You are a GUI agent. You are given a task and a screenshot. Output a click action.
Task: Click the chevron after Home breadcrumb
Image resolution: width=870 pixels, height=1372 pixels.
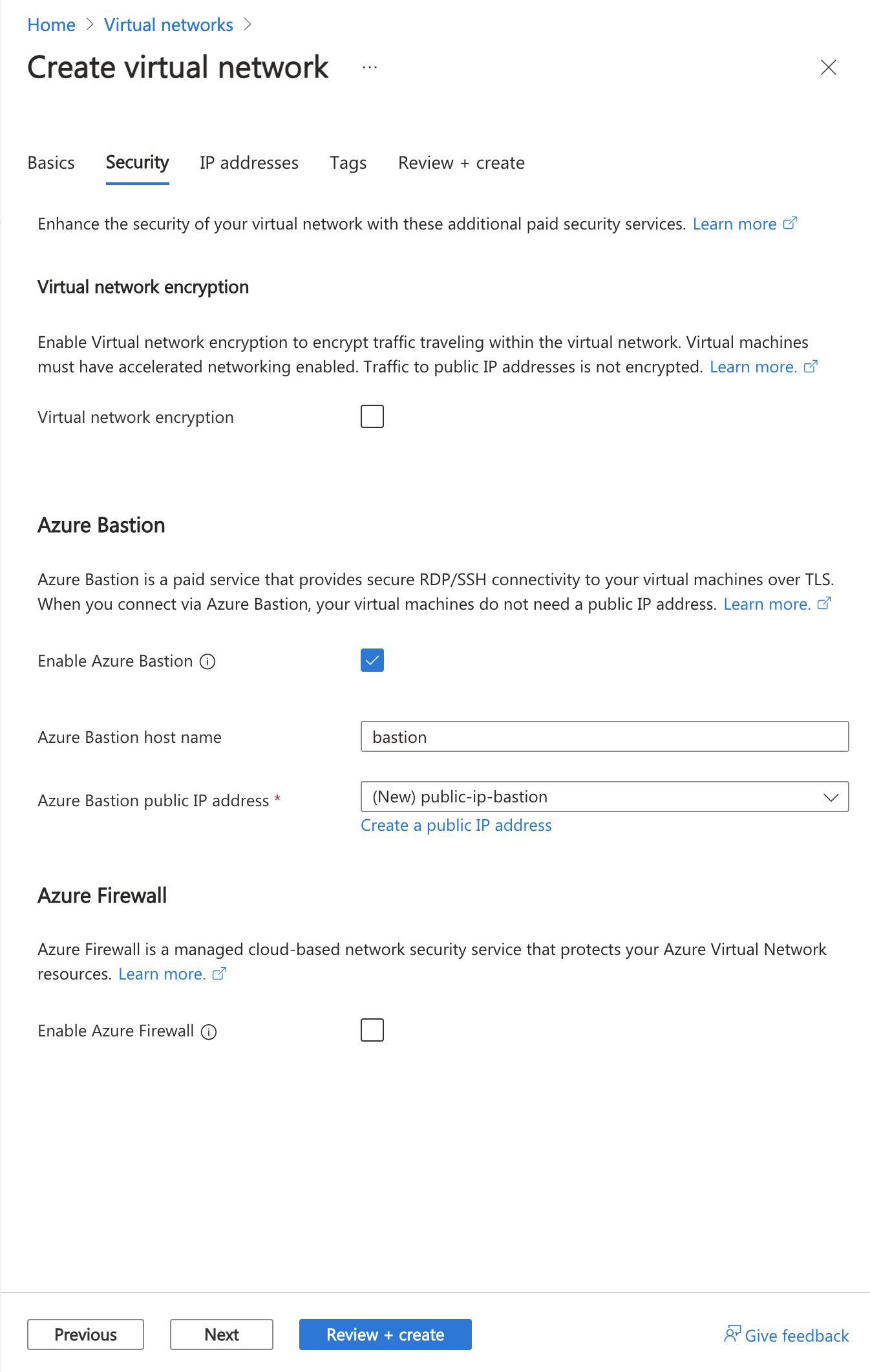[90, 25]
